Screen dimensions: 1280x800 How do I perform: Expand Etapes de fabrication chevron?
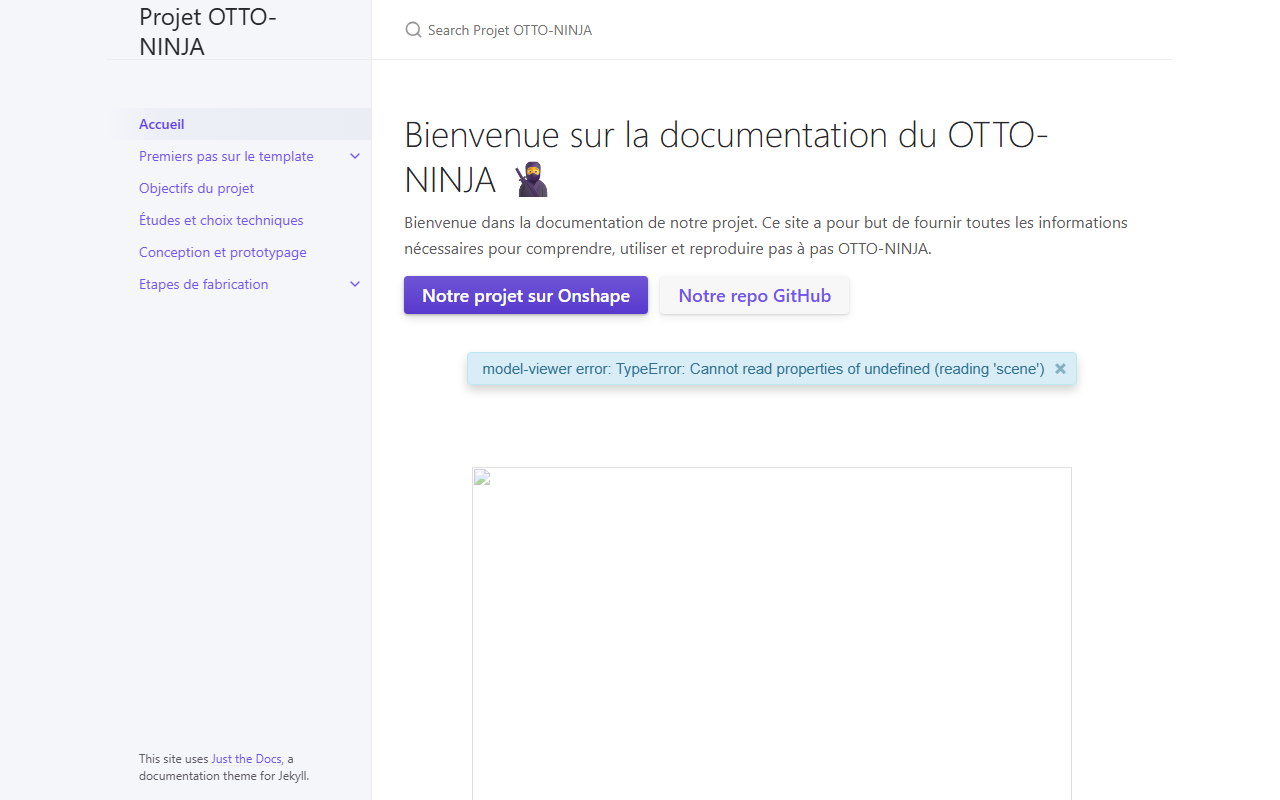pyautogui.click(x=355, y=284)
